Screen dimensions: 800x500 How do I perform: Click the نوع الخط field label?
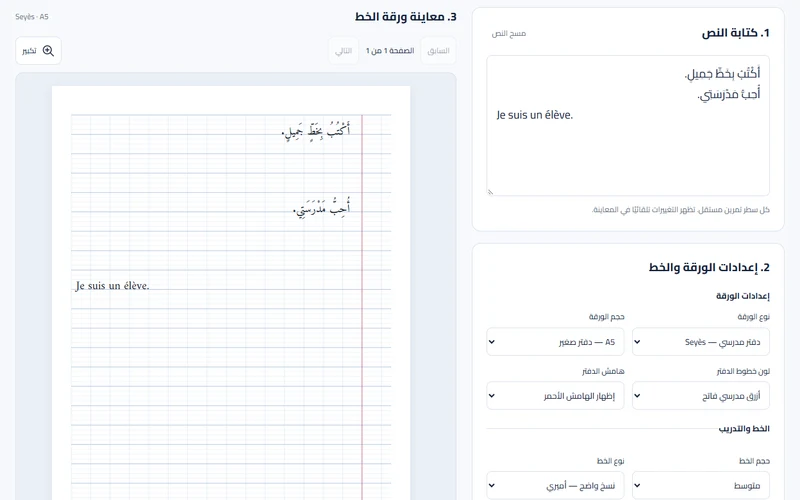pos(610,461)
